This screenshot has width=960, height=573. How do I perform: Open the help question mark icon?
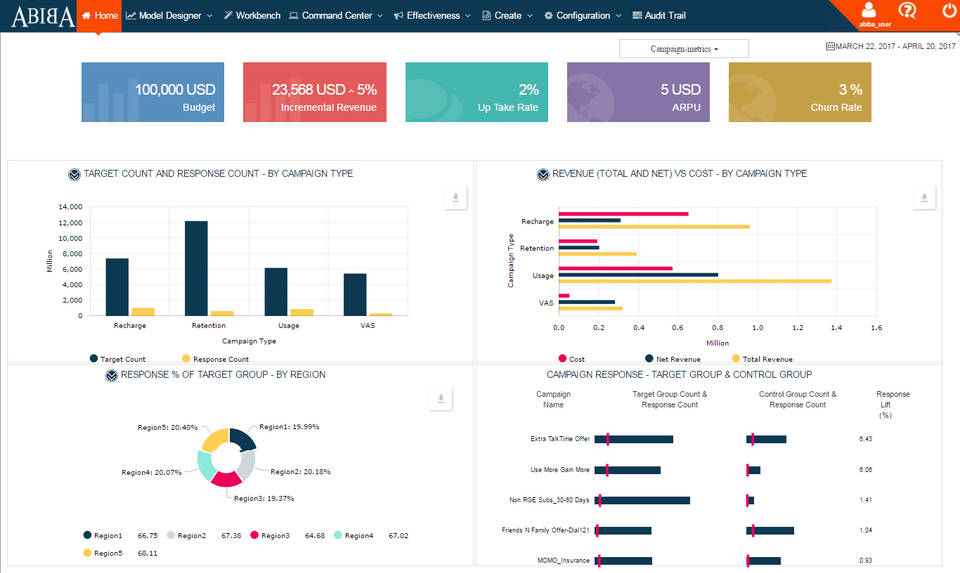tap(907, 11)
